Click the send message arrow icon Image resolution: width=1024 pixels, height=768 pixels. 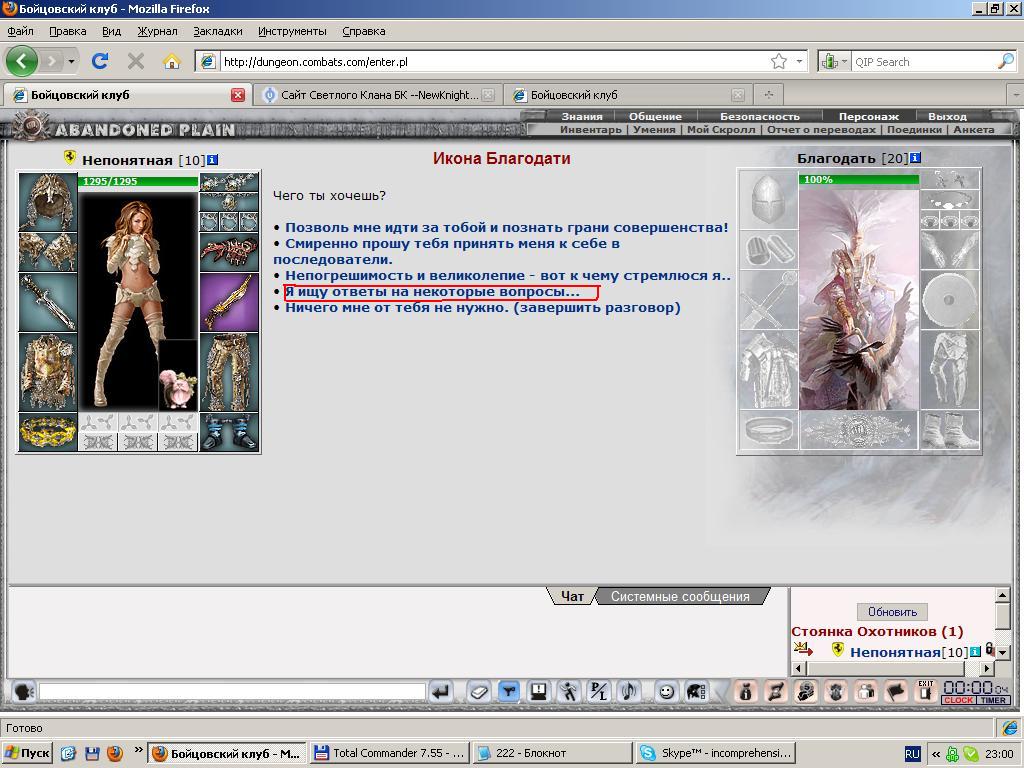[441, 691]
